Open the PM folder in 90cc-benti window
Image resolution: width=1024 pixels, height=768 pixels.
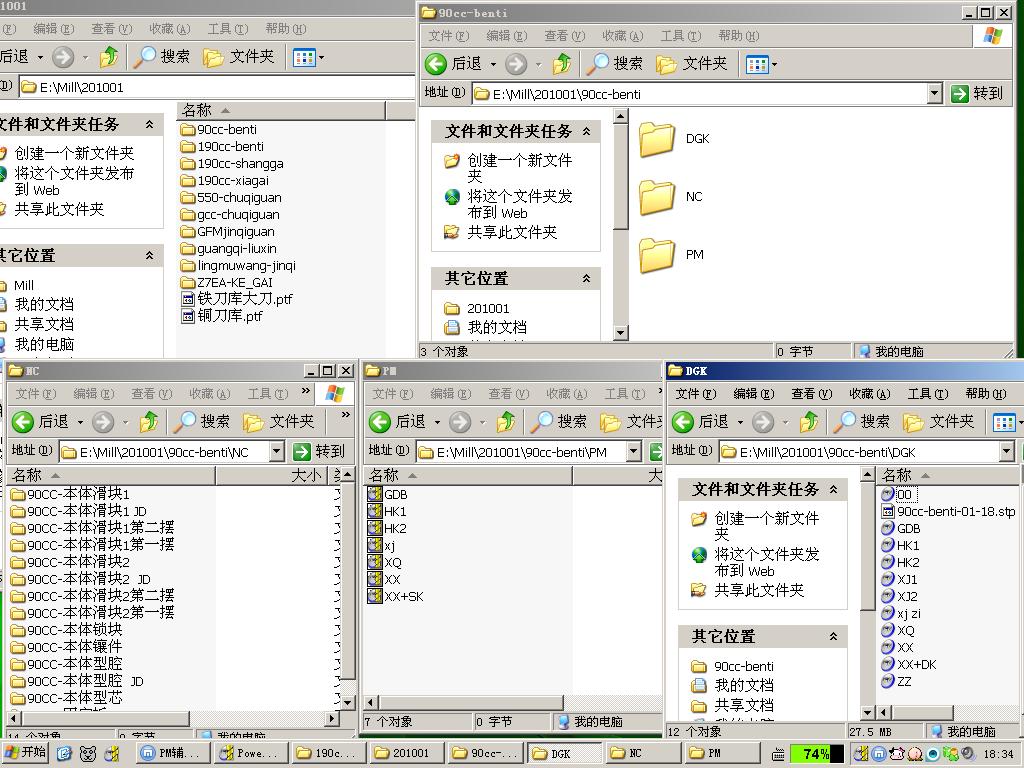pyautogui.click(x=671, y=255)
